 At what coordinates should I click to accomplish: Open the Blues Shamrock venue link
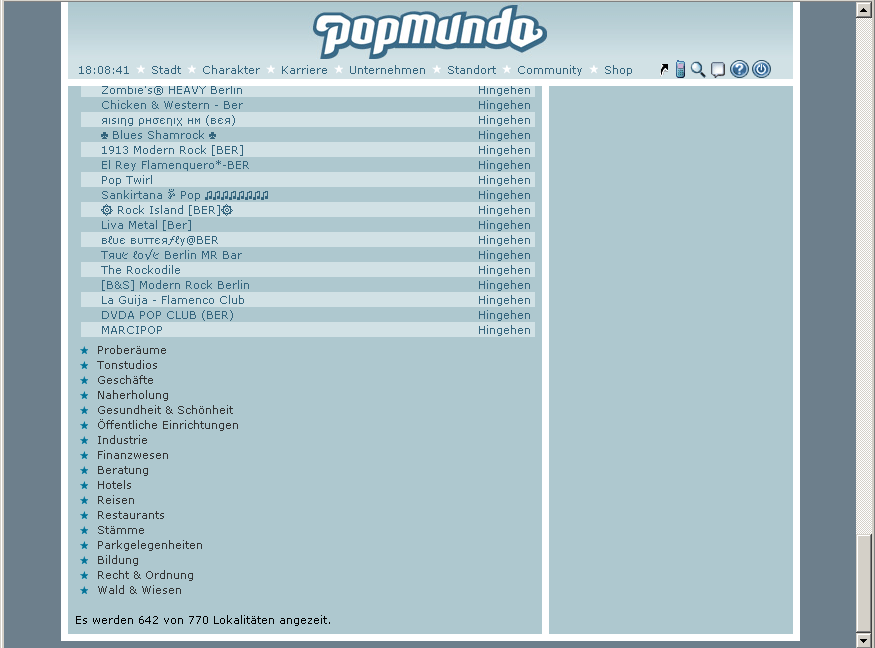pyautogui.click(x=158, y=135)
